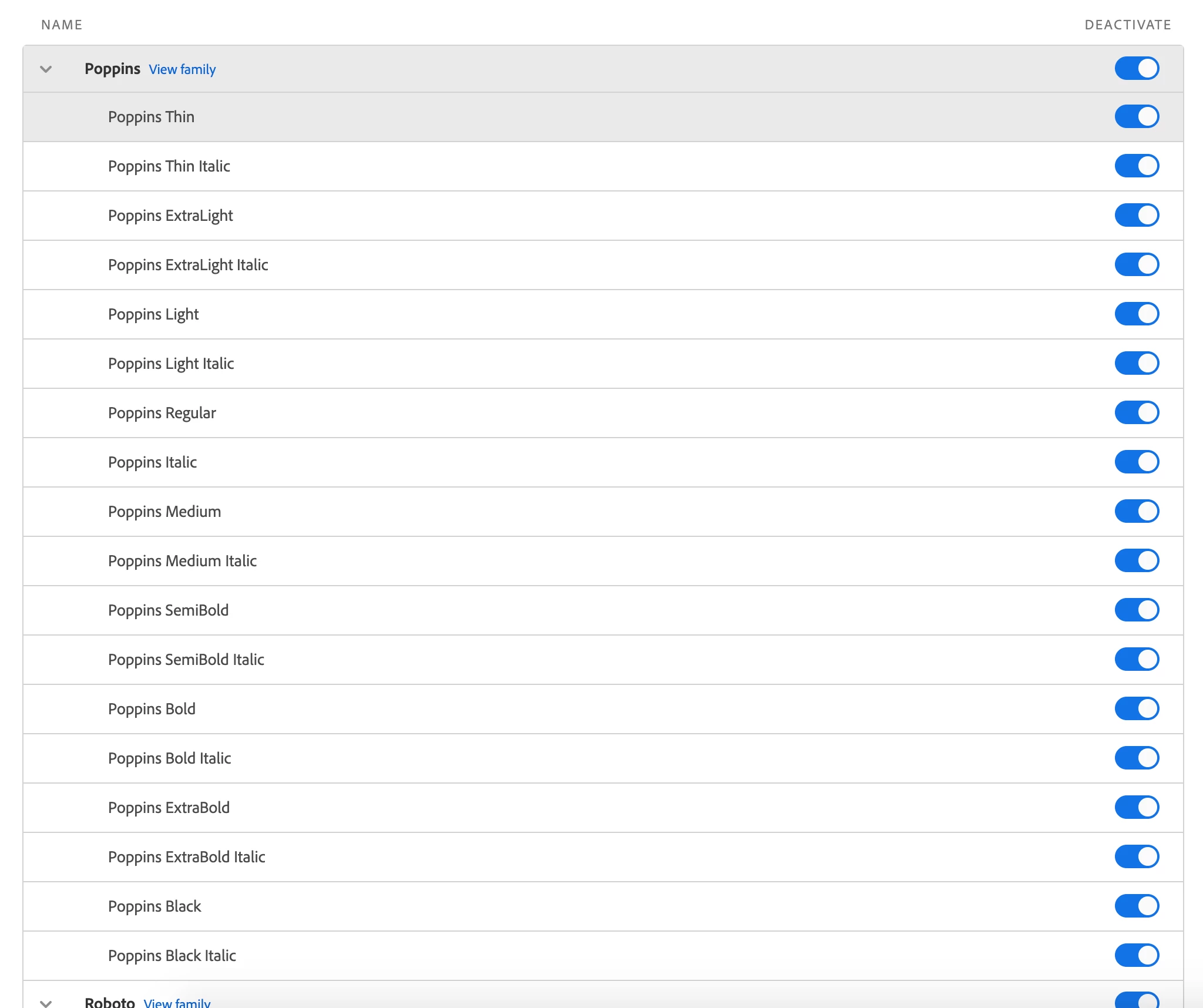Open Roboto View family link
Screen dimensions: 1203x1008
(177, 1002)
